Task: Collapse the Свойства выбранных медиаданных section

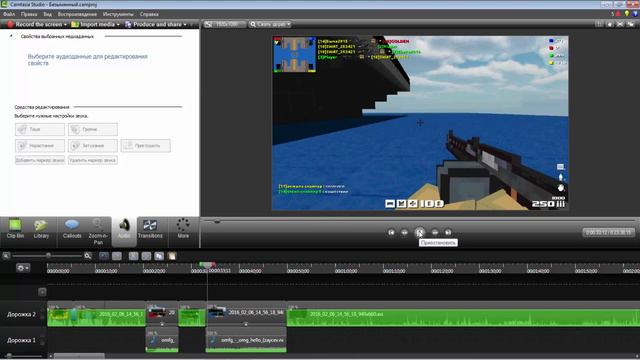Action: click(11, 36)
